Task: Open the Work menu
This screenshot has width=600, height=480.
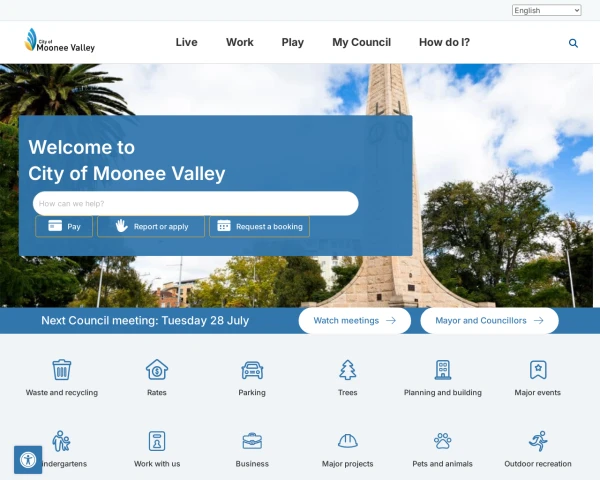Action: coord(240,42)
